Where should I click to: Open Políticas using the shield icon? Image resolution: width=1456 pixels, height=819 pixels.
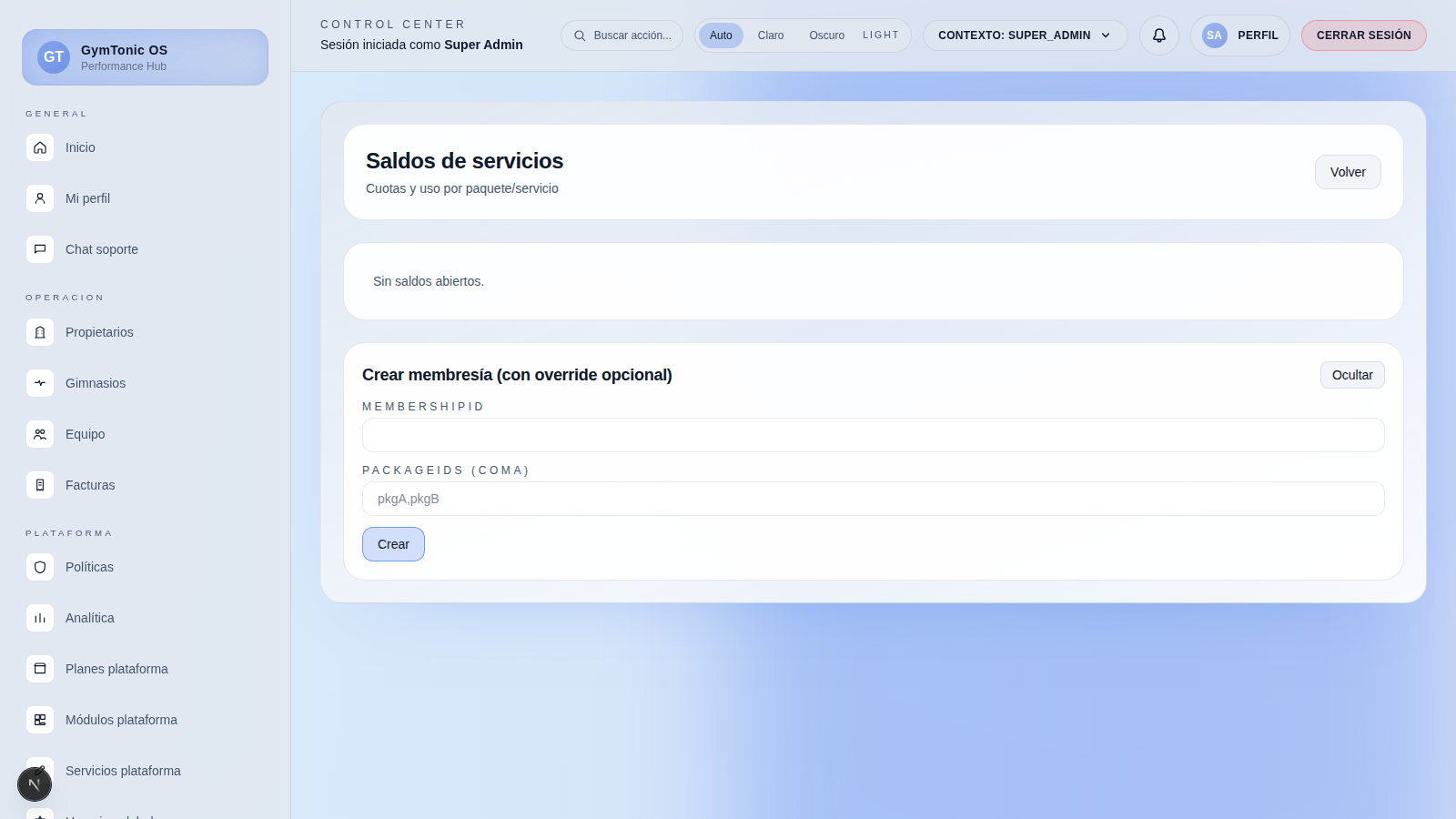point(40,567)
